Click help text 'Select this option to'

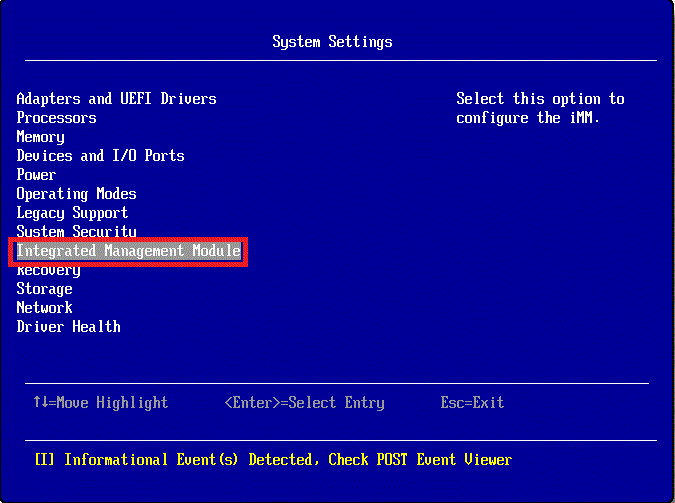[540, 99]
